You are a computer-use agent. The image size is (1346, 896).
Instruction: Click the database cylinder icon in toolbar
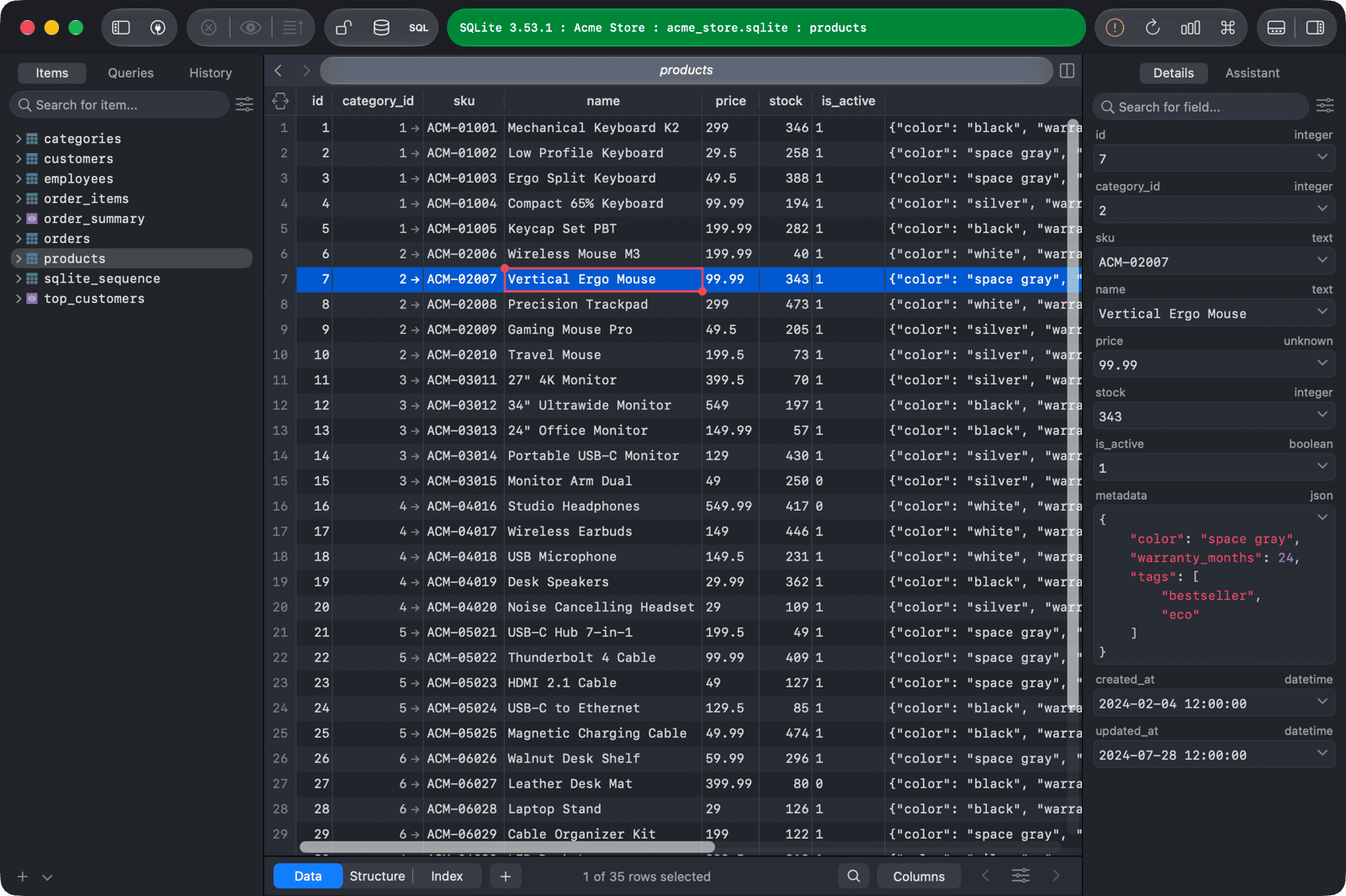point(381,28)
